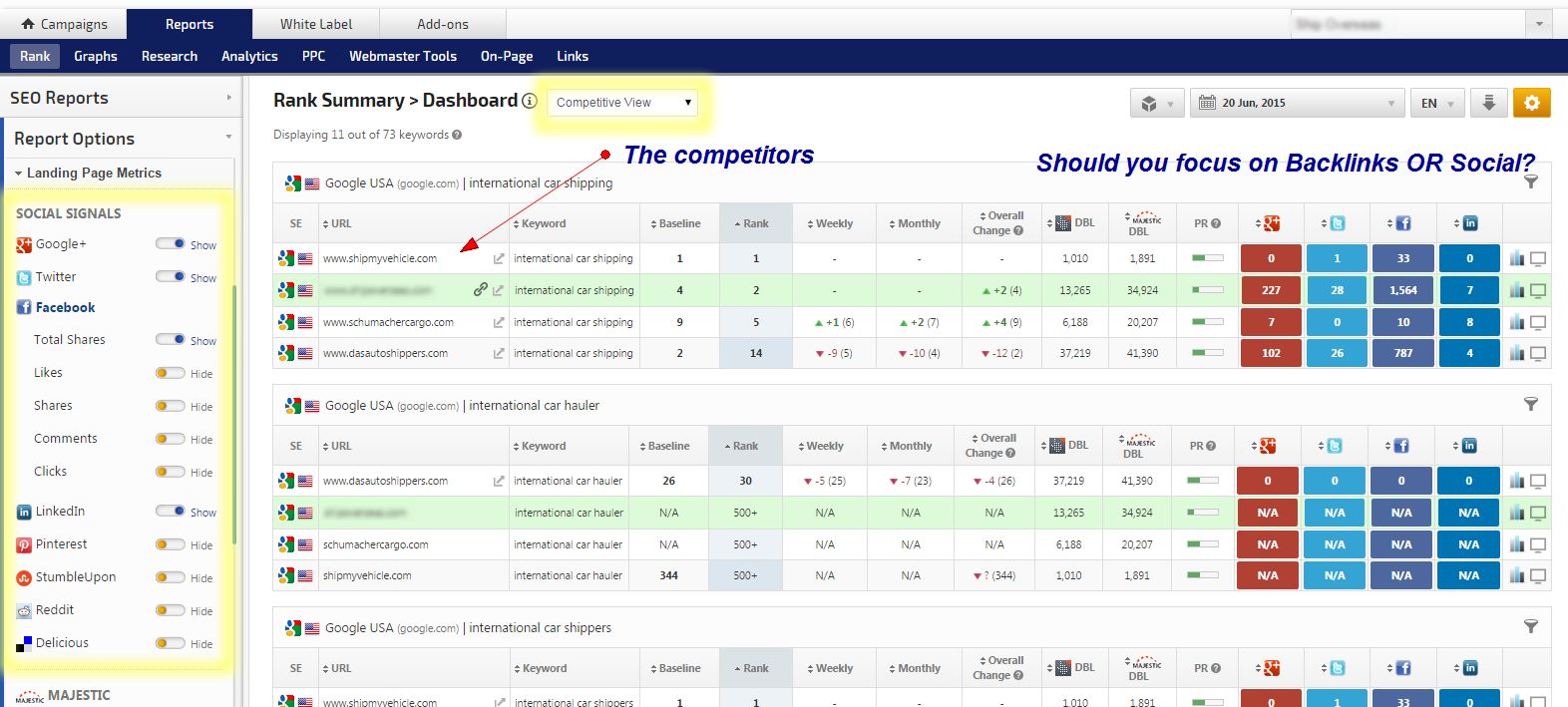Enable the StumbleUpon toggle
1568x707 pixels.
click(171, 576)
